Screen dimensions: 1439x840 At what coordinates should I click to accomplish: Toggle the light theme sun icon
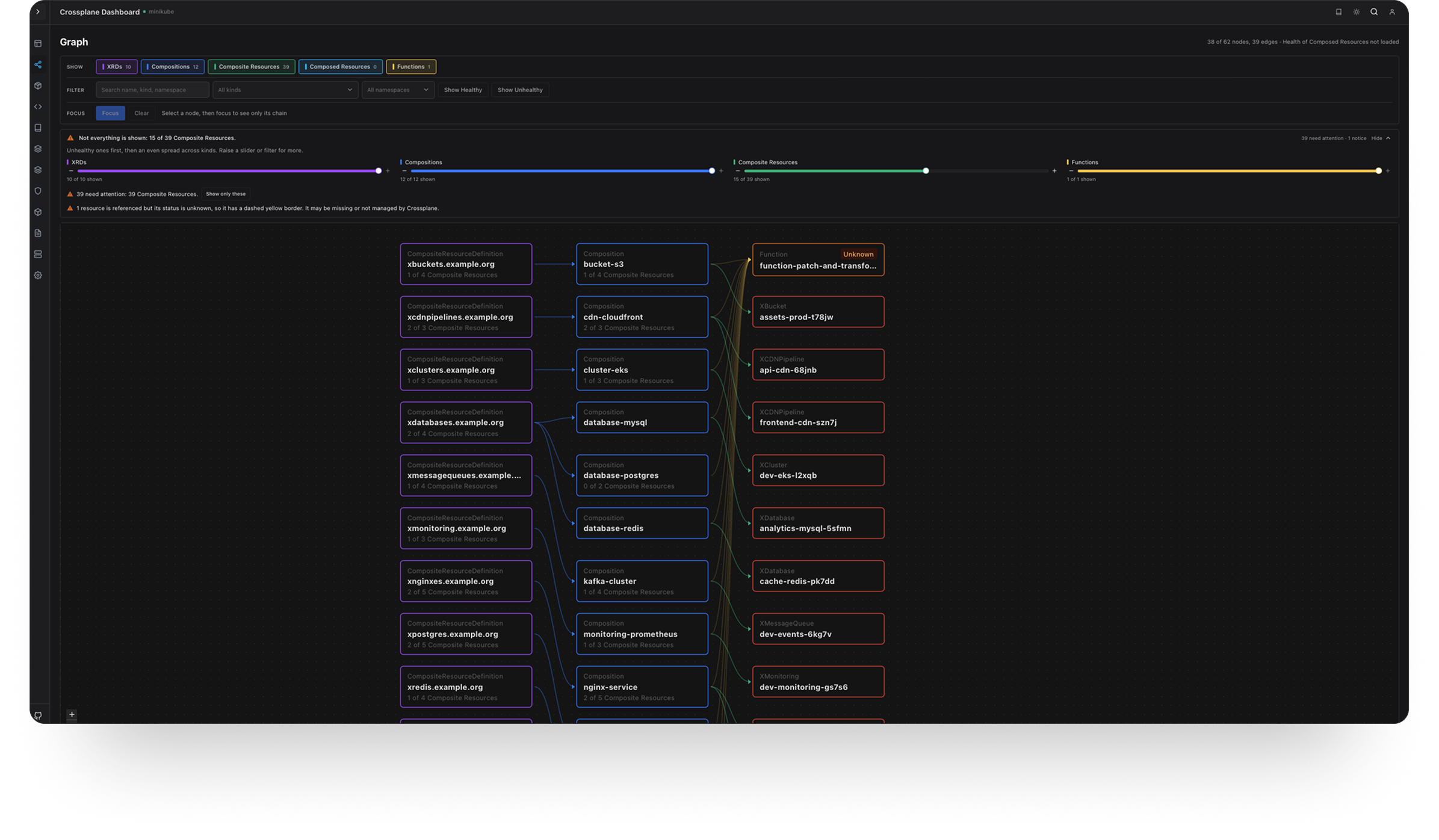[x=1357, y=12]
